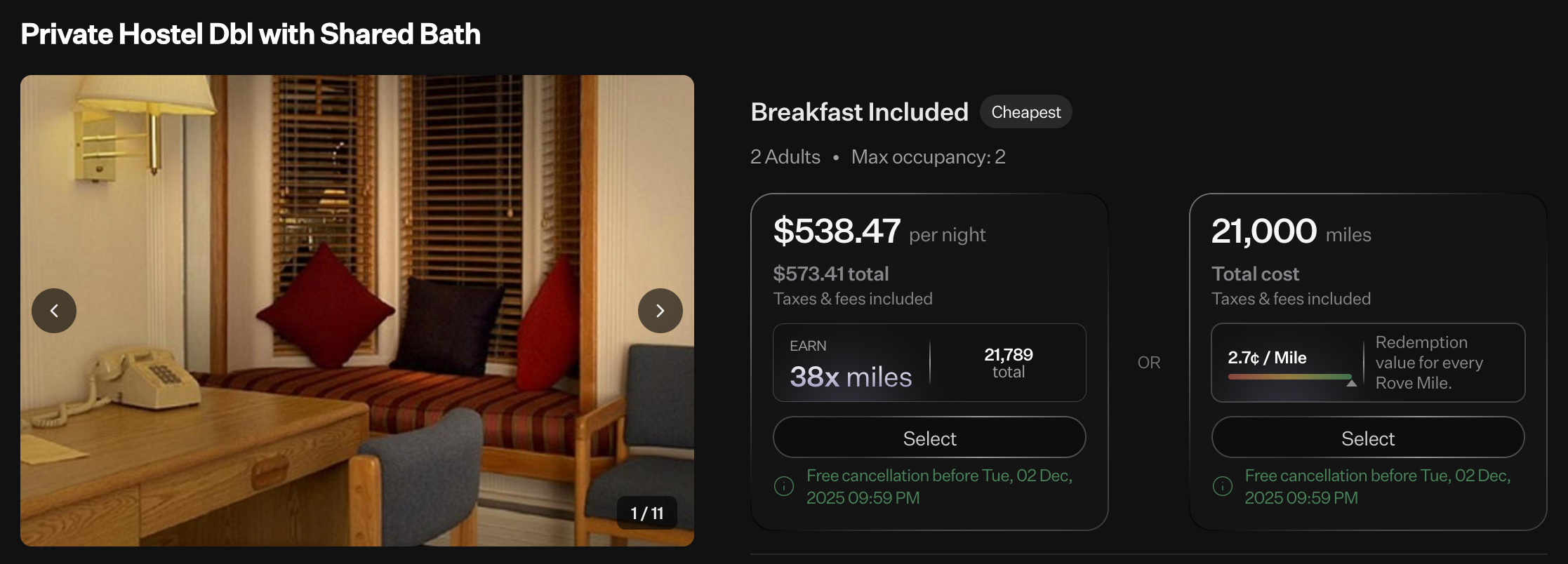Click the Redemption value description text
The height and width of the screenshot is (564, 1568).
(1428, 363)
